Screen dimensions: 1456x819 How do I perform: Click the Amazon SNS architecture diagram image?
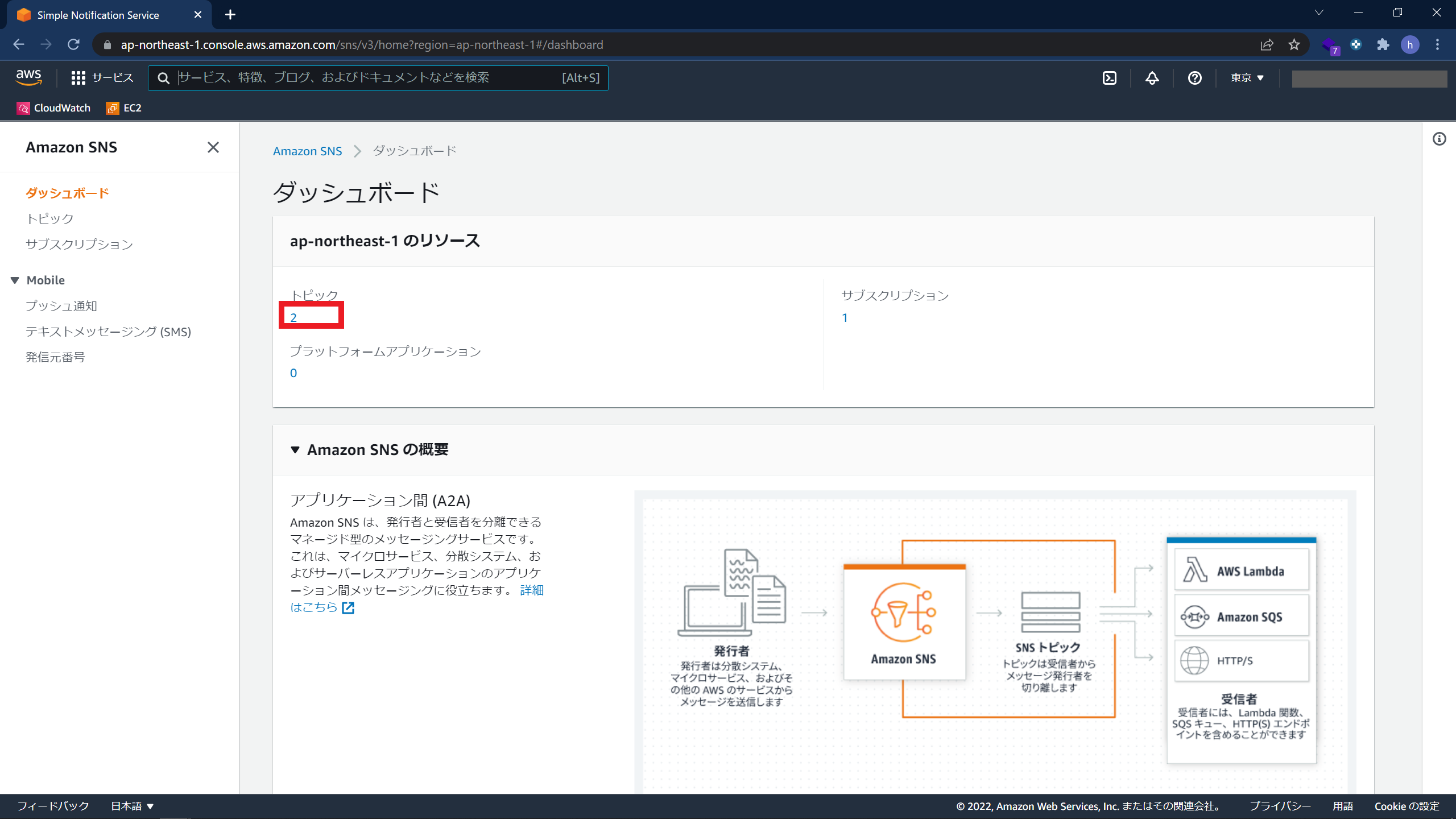click(995, 643)
